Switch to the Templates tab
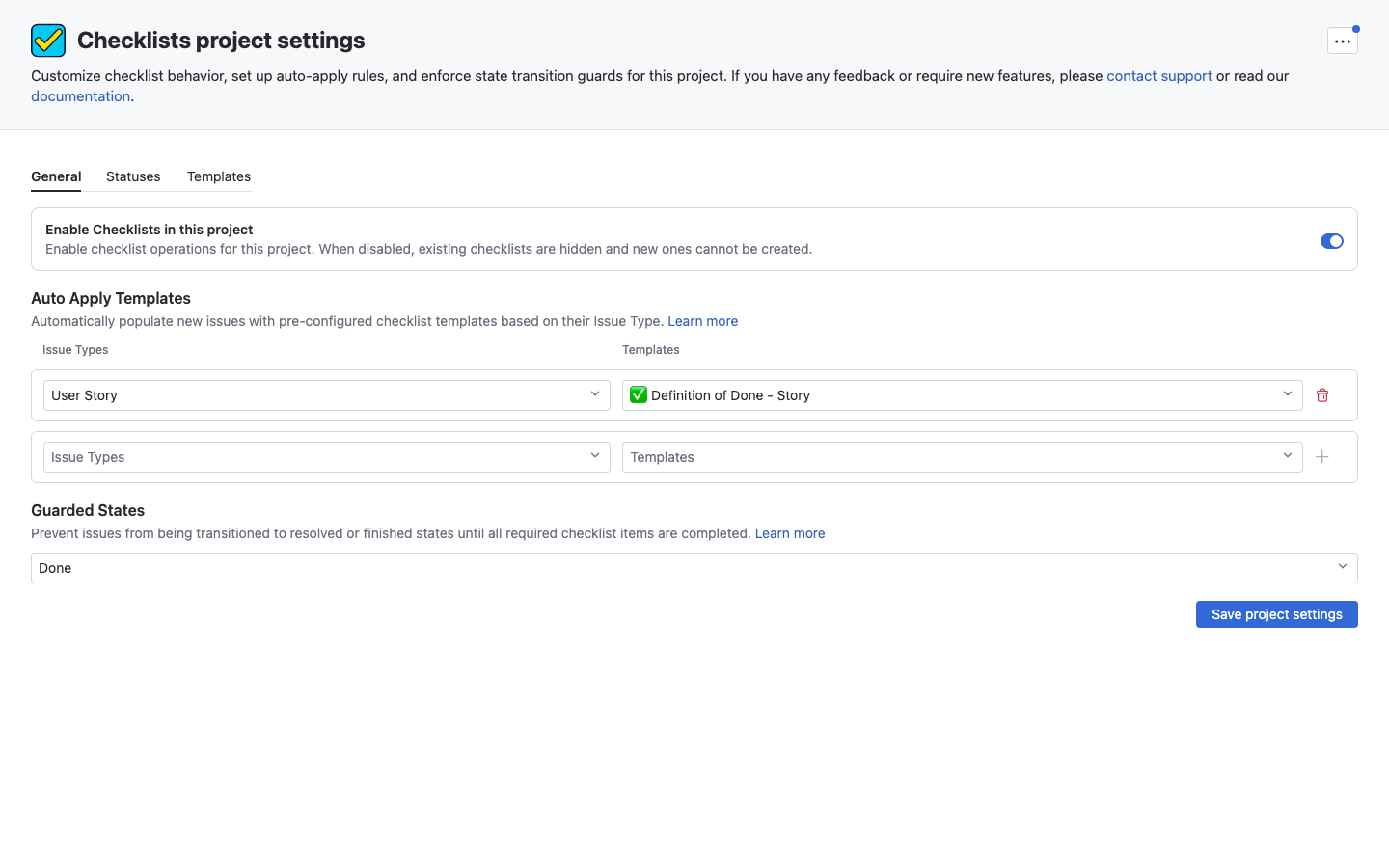 [x=219, y=176]
